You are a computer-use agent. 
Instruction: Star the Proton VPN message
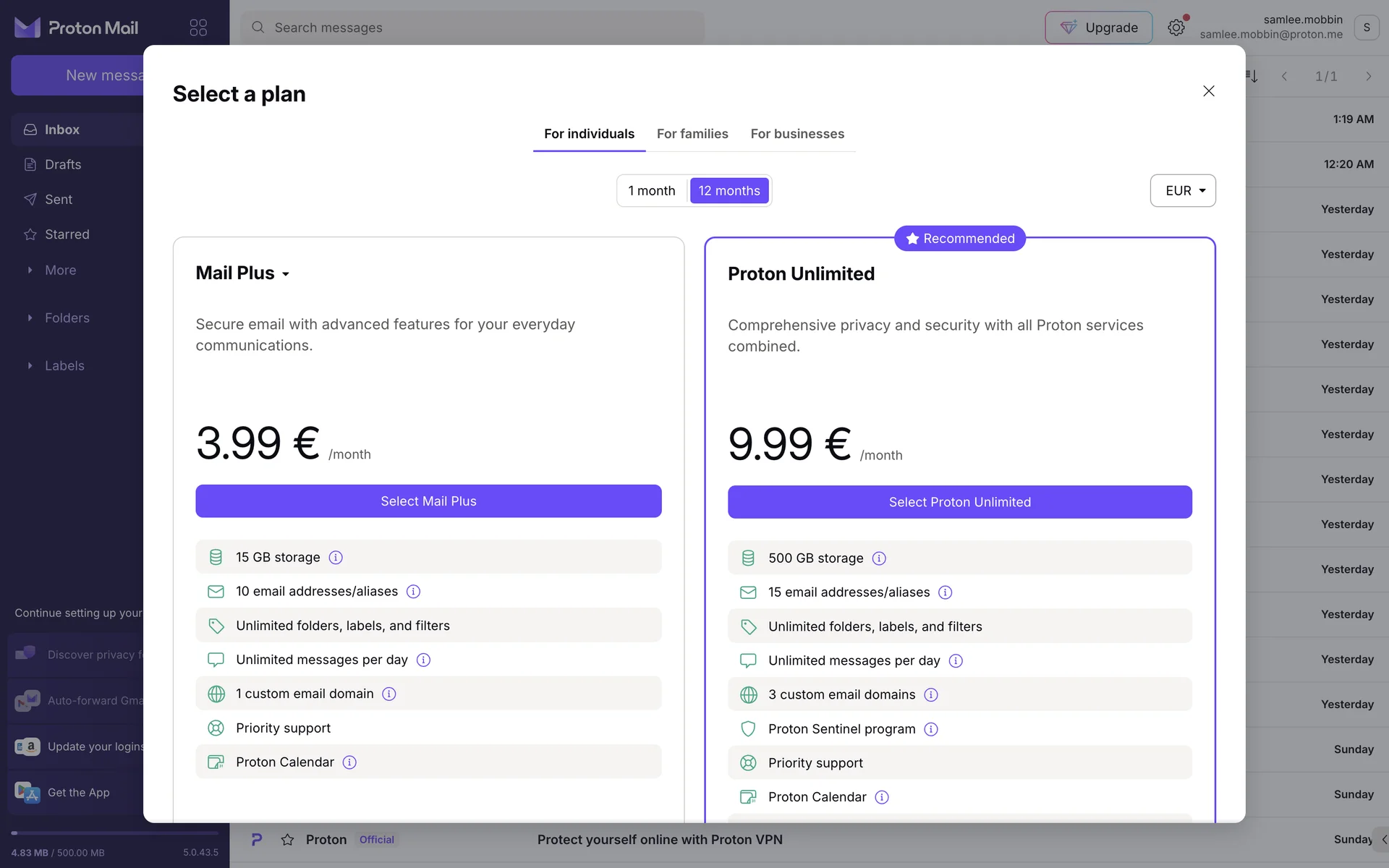coord(287,839)
